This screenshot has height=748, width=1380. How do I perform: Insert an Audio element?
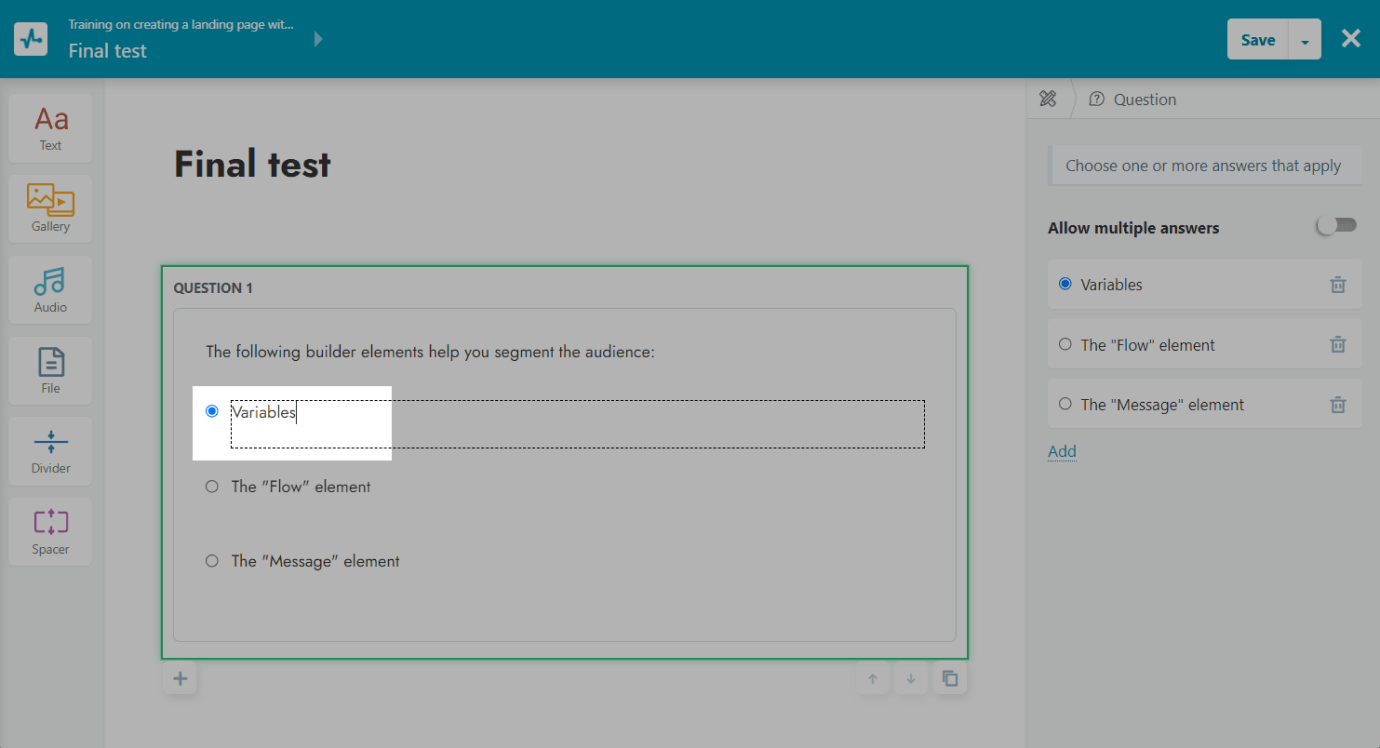point(50,290)
